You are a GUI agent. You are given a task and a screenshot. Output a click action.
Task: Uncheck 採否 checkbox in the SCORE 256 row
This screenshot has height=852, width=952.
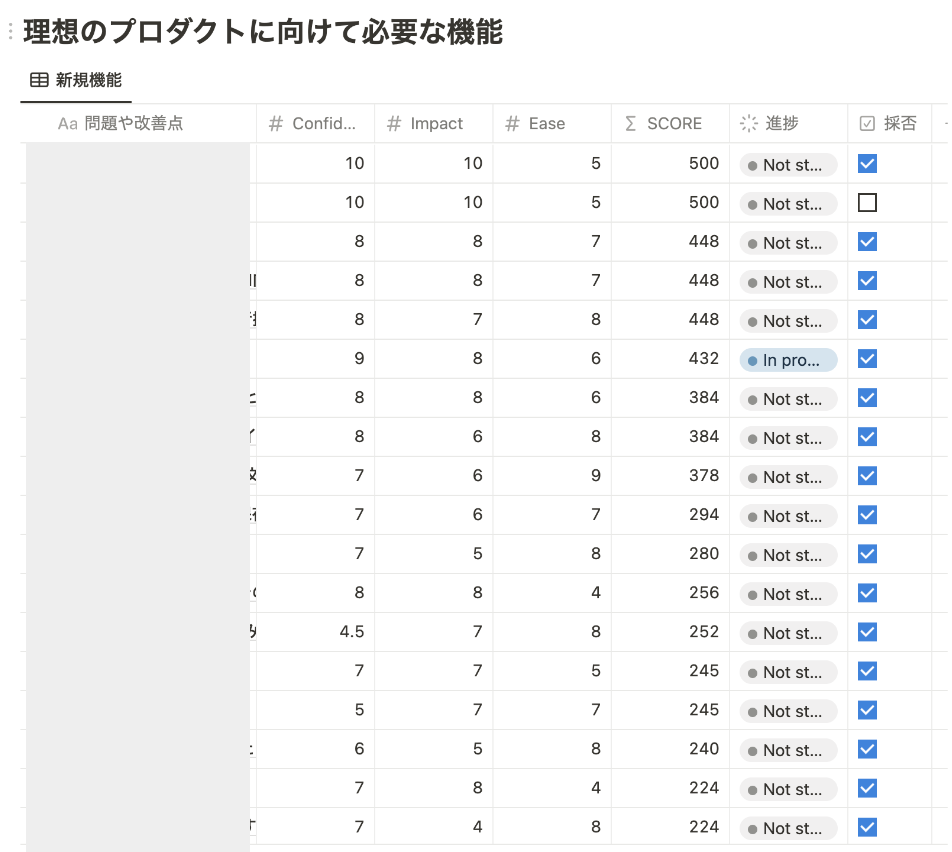867,592
